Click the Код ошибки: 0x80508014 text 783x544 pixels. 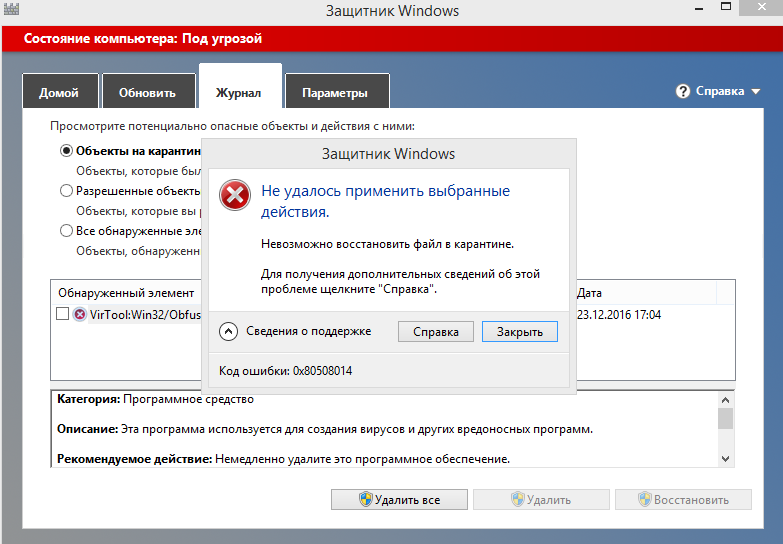point(286,371)
